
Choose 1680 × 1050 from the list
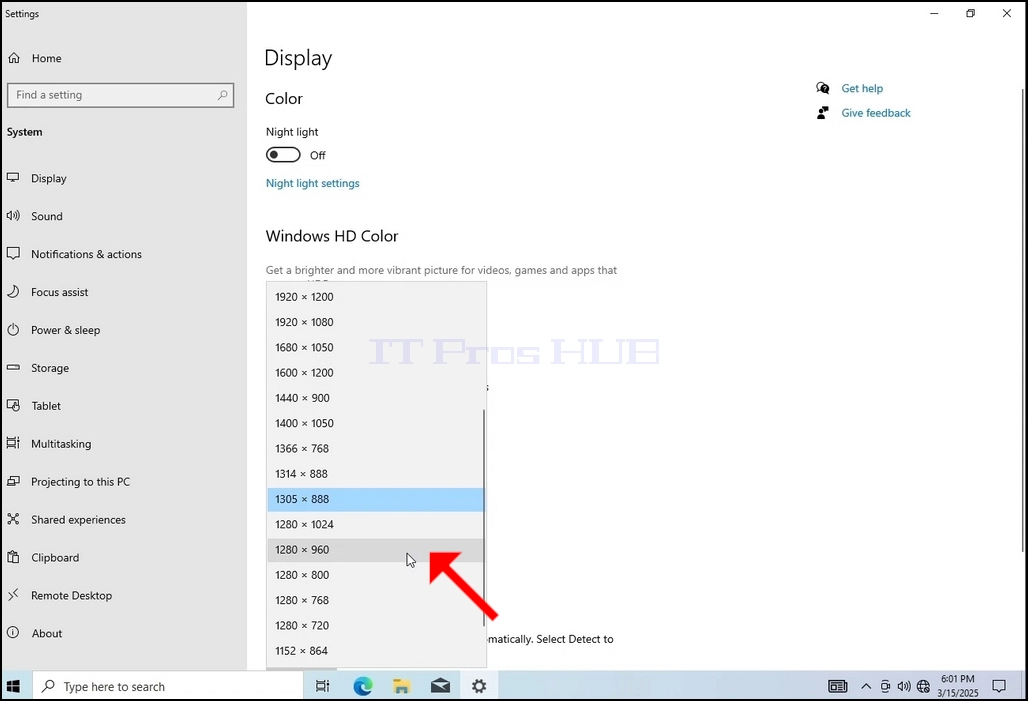[x=375, y=348]
